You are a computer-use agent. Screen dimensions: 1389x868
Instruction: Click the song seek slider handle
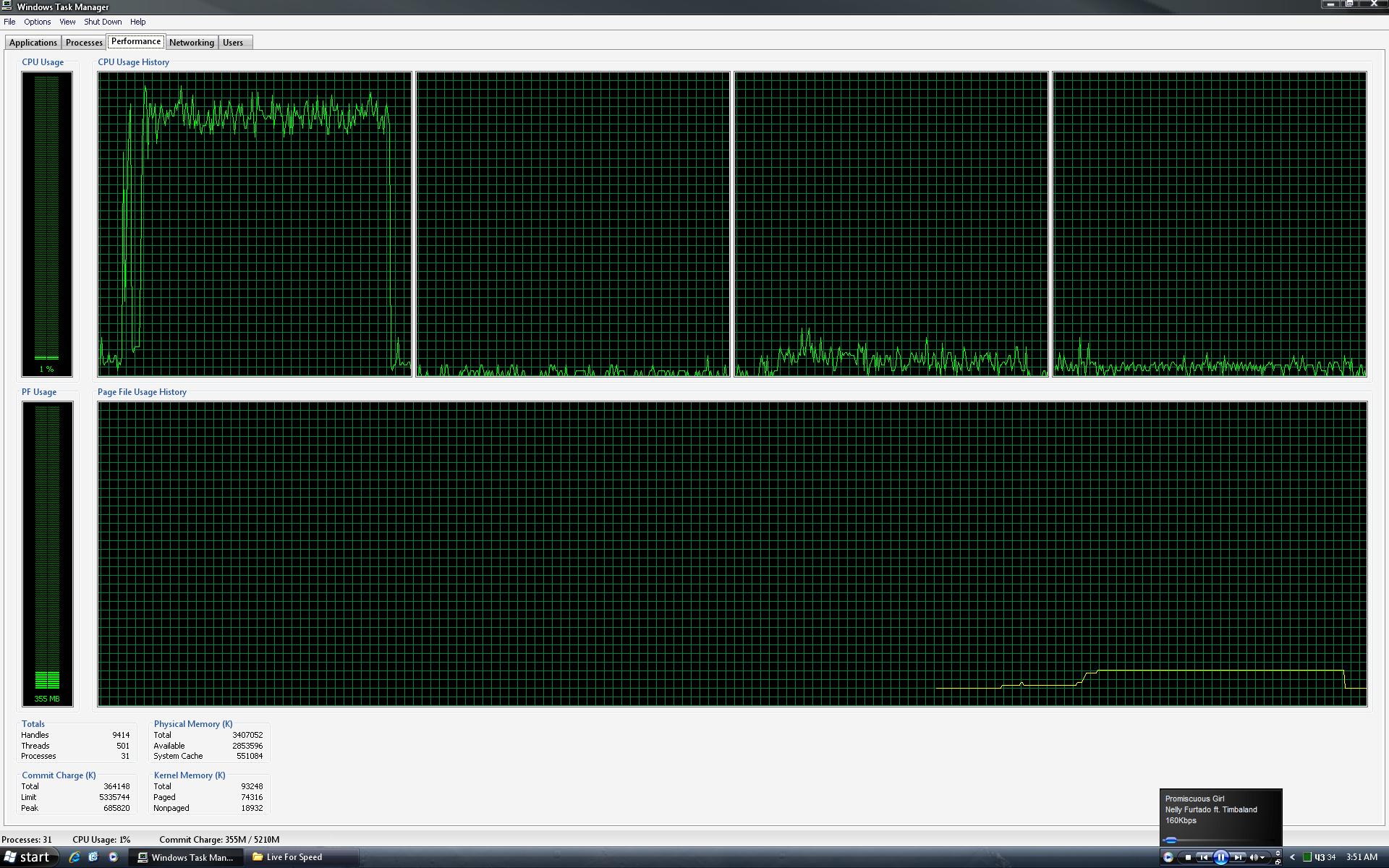tap(1171, 840)
